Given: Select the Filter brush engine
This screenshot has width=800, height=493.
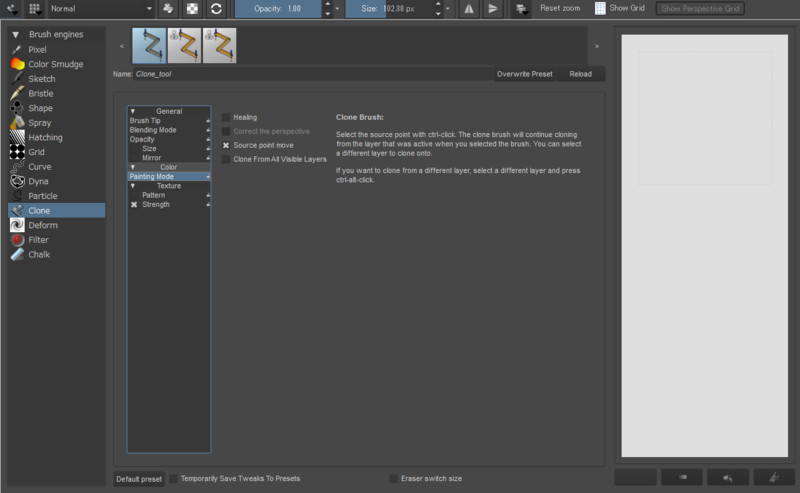Looking at the screenshot, I should (56, 240).
